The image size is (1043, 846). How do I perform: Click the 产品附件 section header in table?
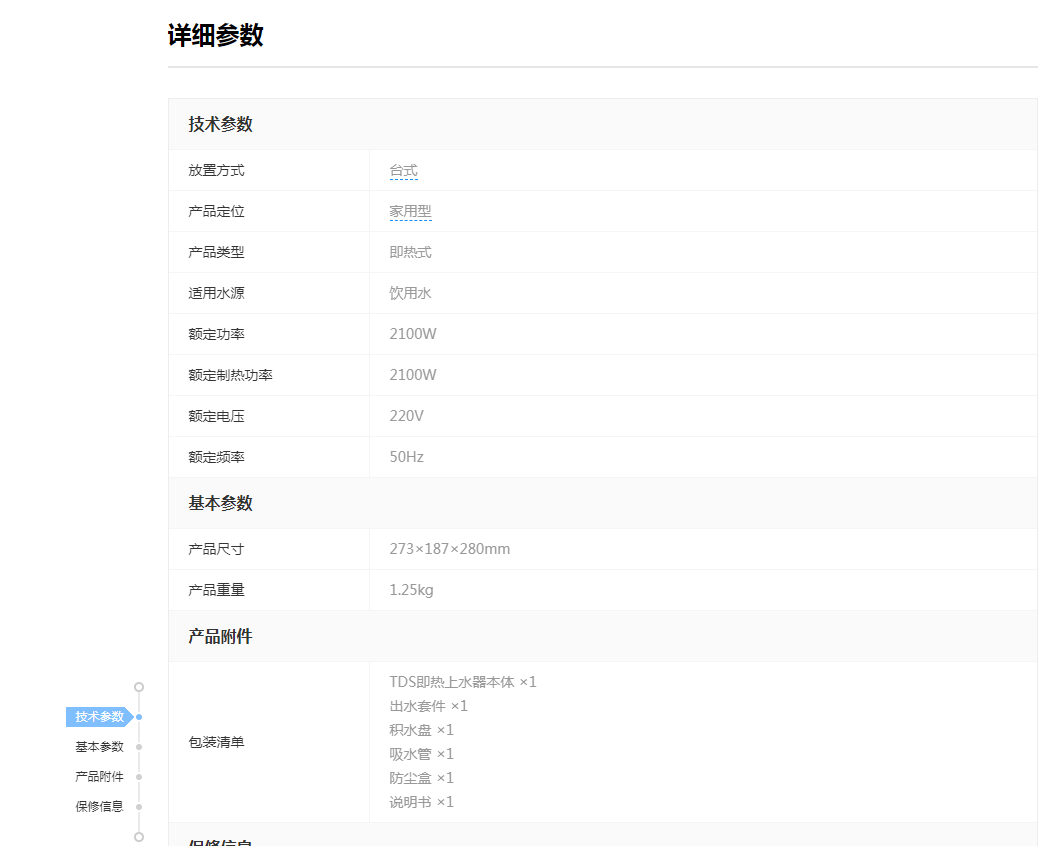[x=220, y=637]
